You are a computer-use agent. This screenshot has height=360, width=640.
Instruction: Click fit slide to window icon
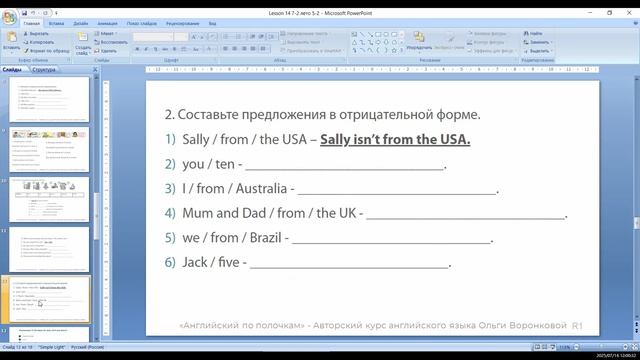635,347
